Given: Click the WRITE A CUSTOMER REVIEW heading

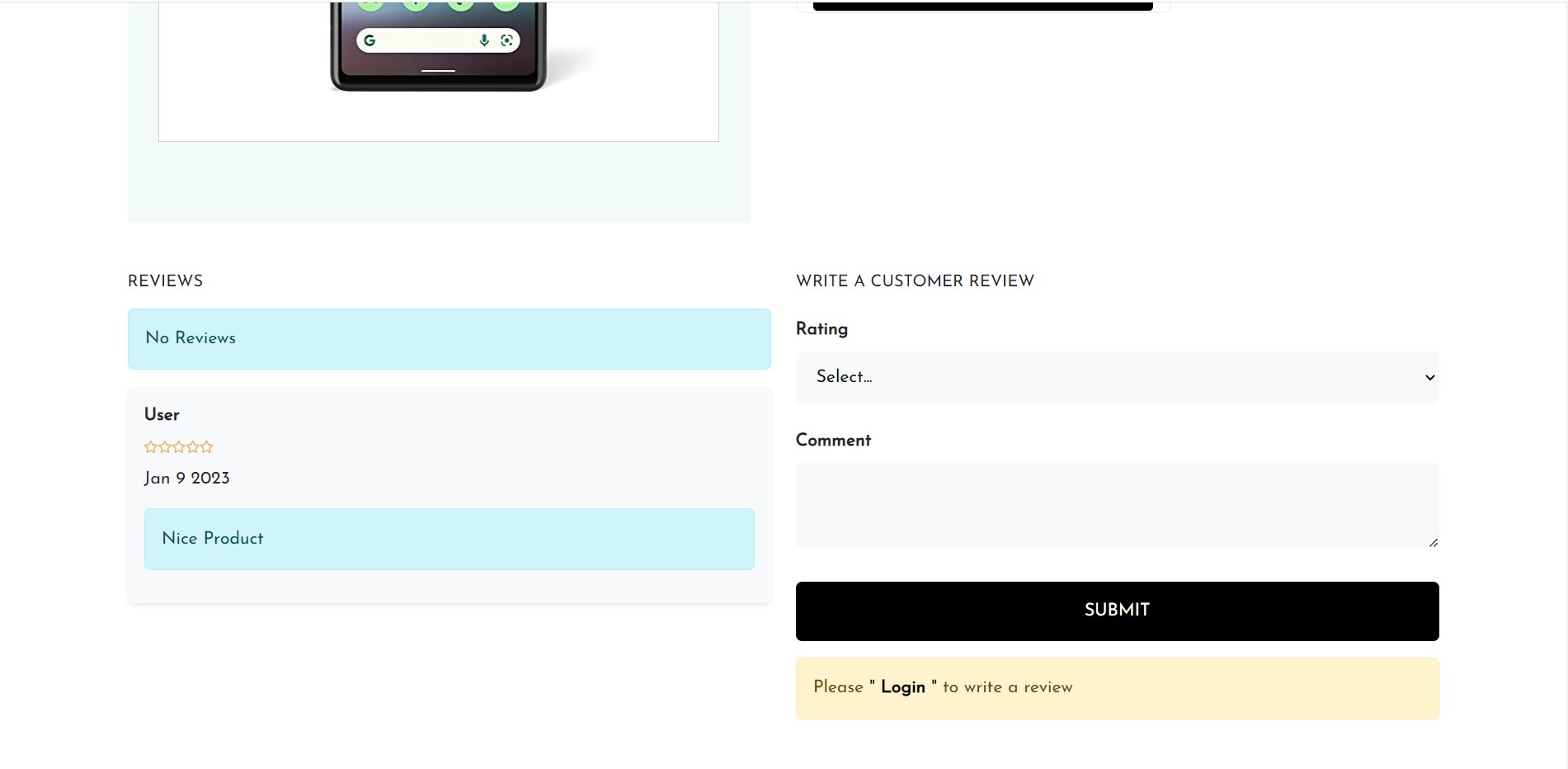Looking at the screenshot, I should 915,281.
